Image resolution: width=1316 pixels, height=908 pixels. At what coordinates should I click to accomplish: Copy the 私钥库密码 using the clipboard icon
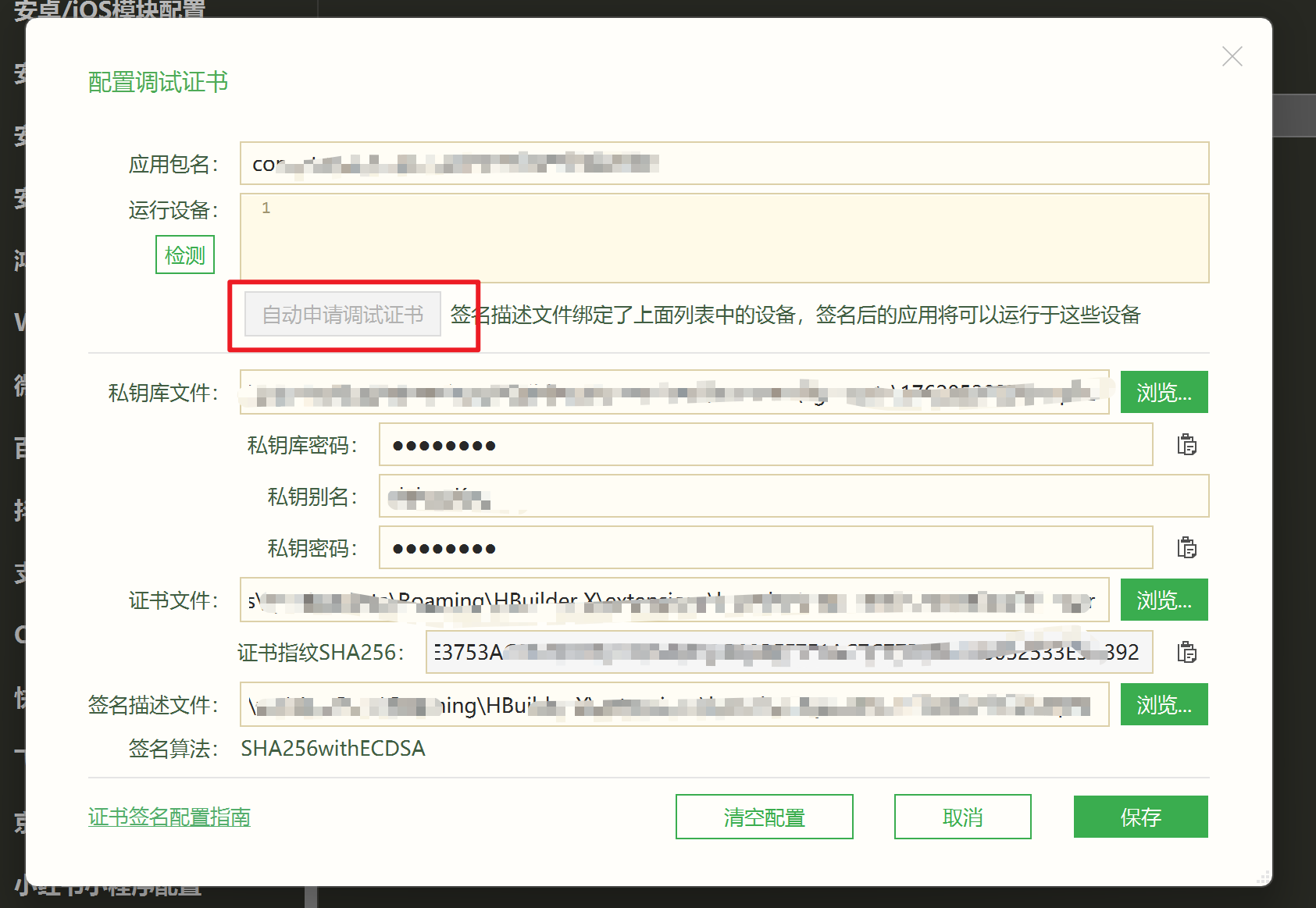pyautogui.click(x=1186, y=445)
